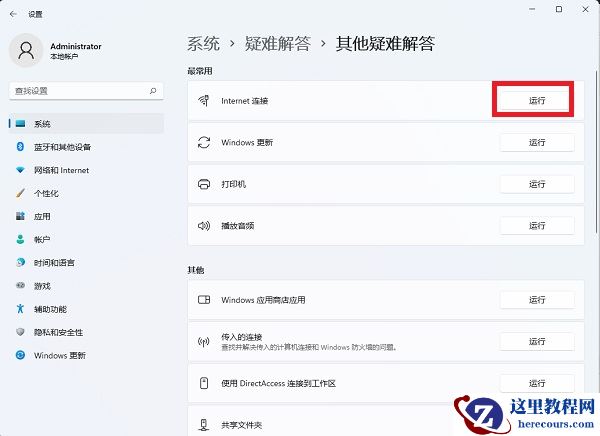Viewport: 600px width, 436px height.
Task: Go to 网络和 Internet settings
Action: point(86,170)
